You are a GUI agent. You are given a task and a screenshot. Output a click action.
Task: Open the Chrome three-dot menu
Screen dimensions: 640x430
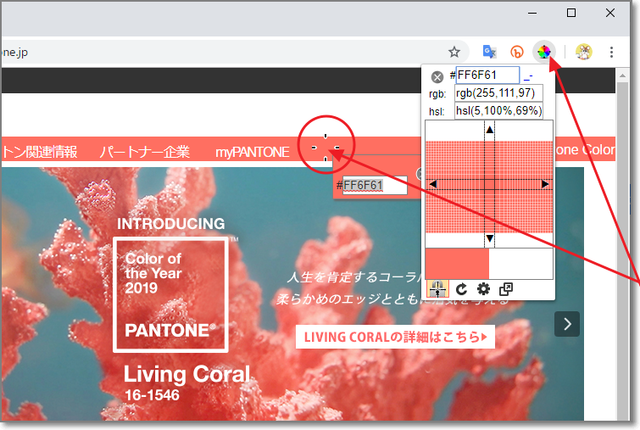613,52
